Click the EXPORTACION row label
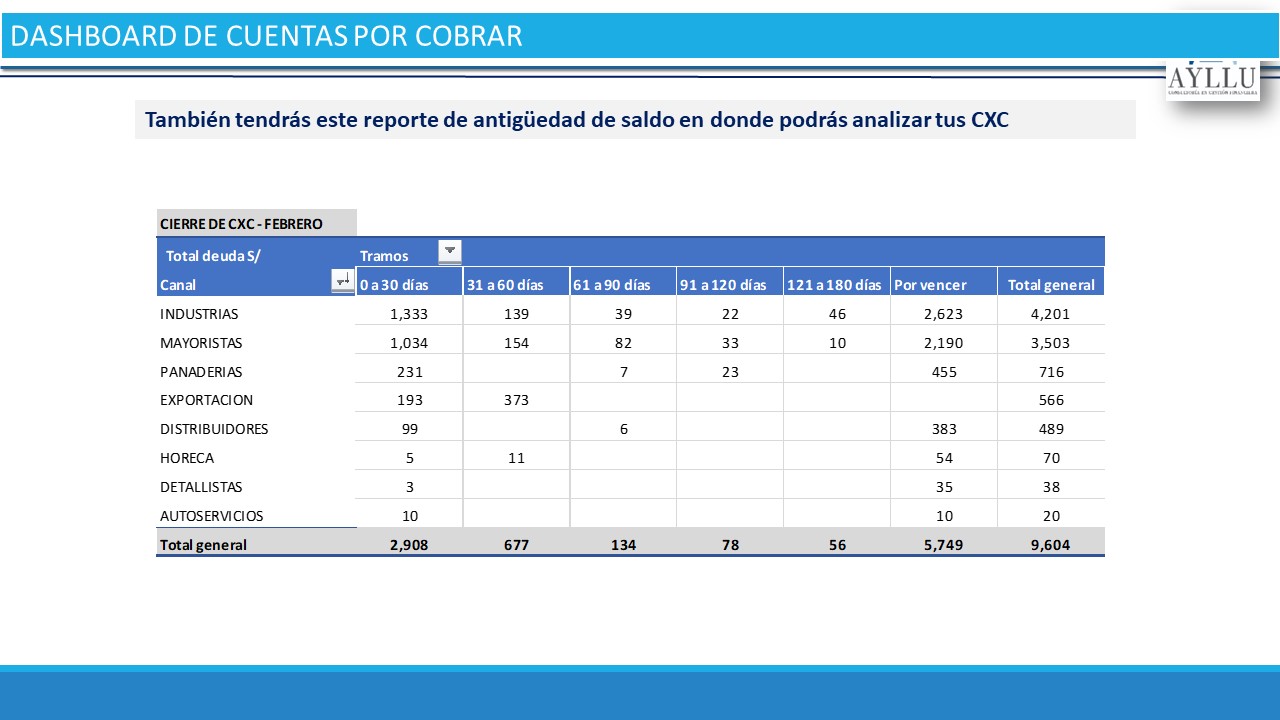The width and height of the screenshot is (1280, 720). [206, 400]
